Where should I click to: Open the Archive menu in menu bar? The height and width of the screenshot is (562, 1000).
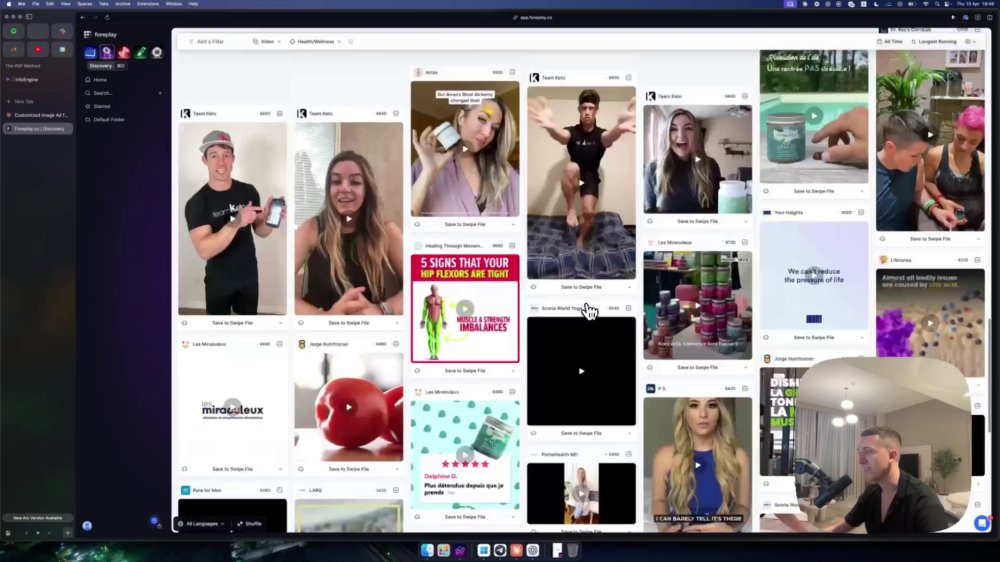tap(122, 4)
